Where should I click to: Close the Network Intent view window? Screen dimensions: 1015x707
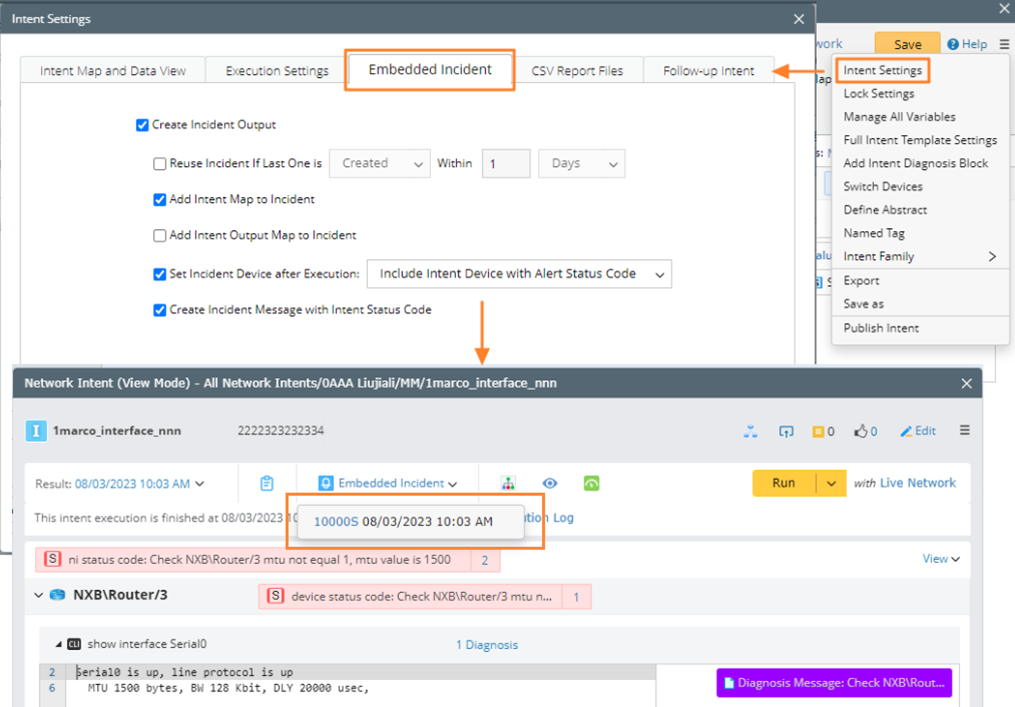point(966,383)
